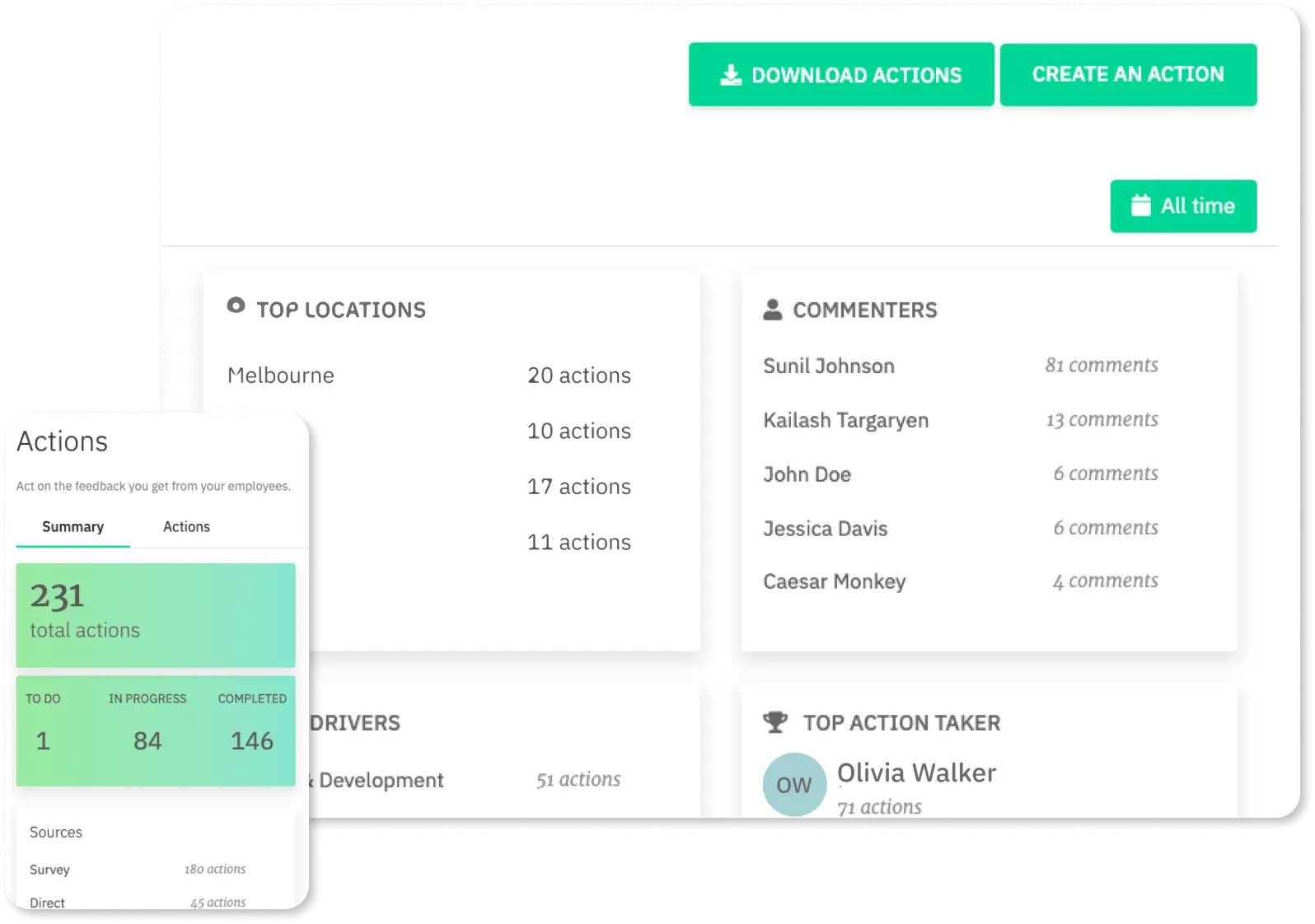
Task: Select the Completed count of 146
Action: [252, 741]
